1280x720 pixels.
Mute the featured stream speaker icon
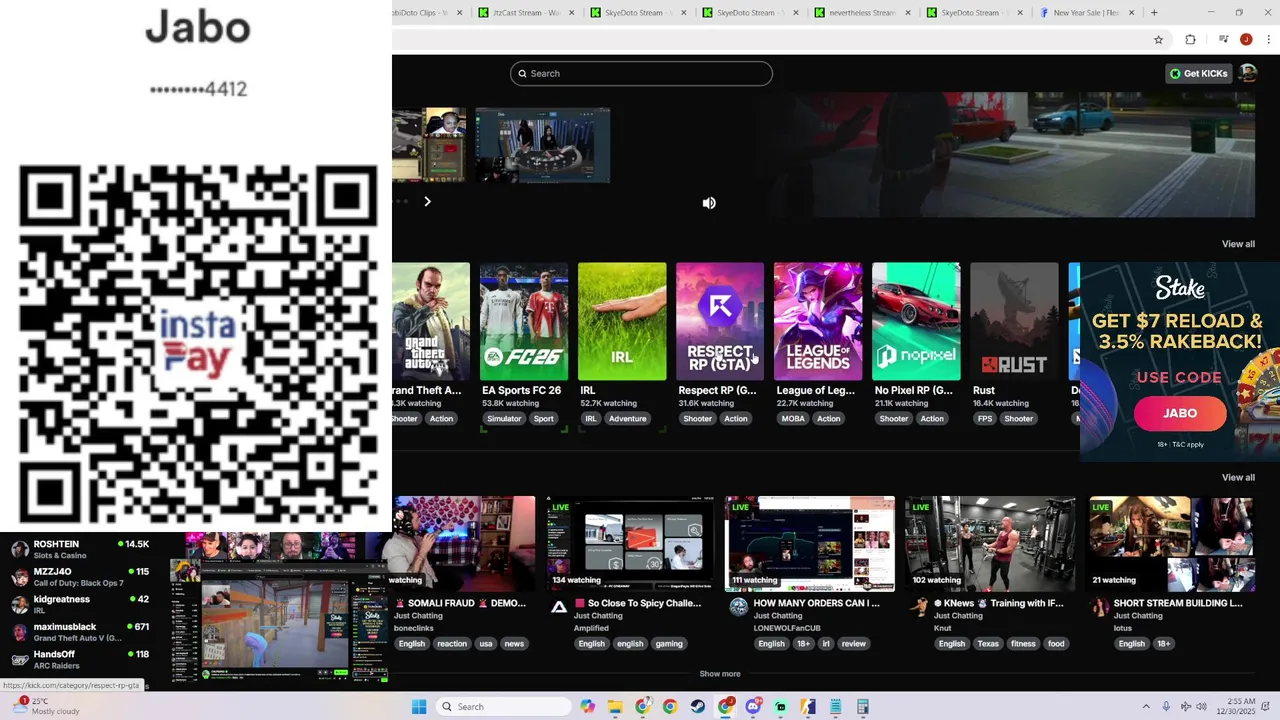coord(709,203)
